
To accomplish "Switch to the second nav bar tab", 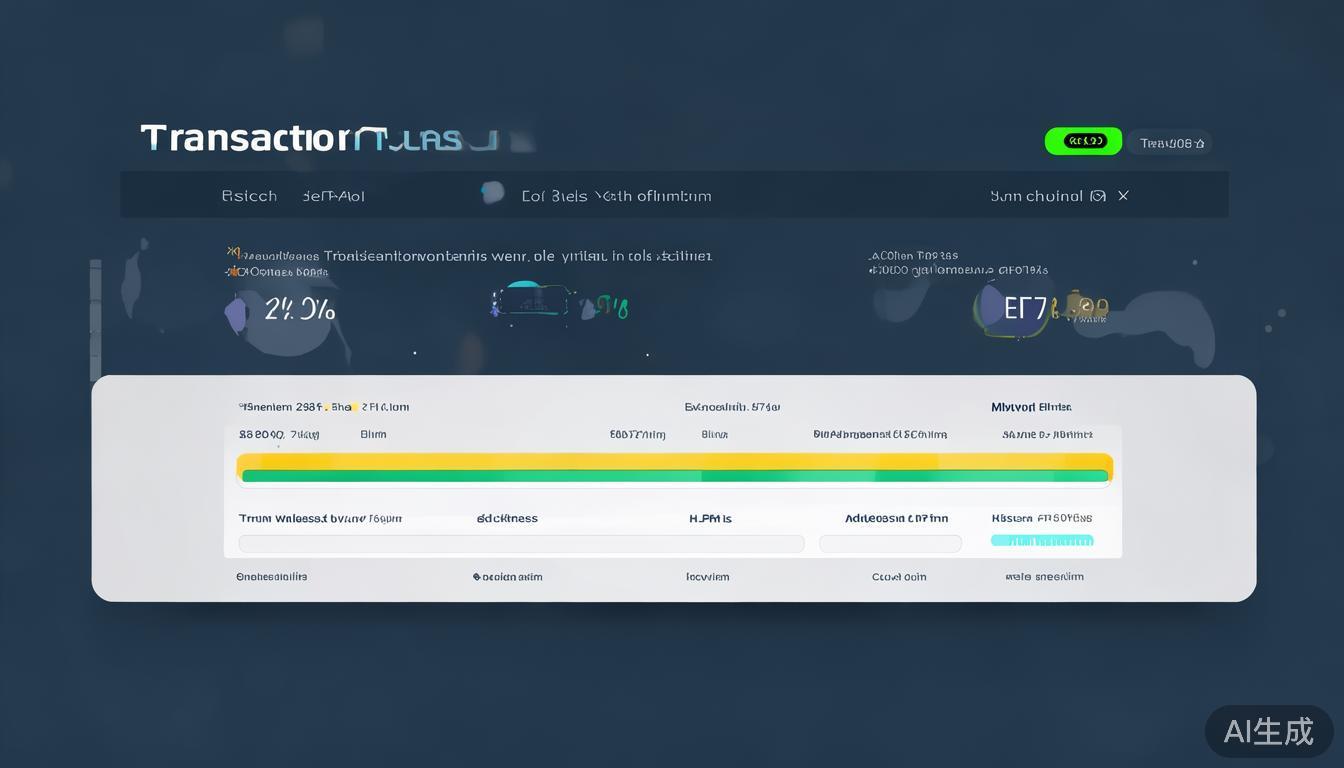I will tap(333, 196).
